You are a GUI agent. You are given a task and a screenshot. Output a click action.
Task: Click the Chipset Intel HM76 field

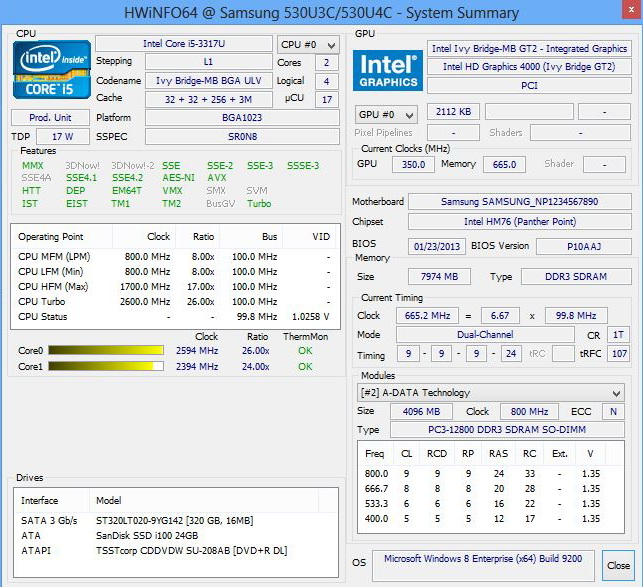tap(520, 222)
